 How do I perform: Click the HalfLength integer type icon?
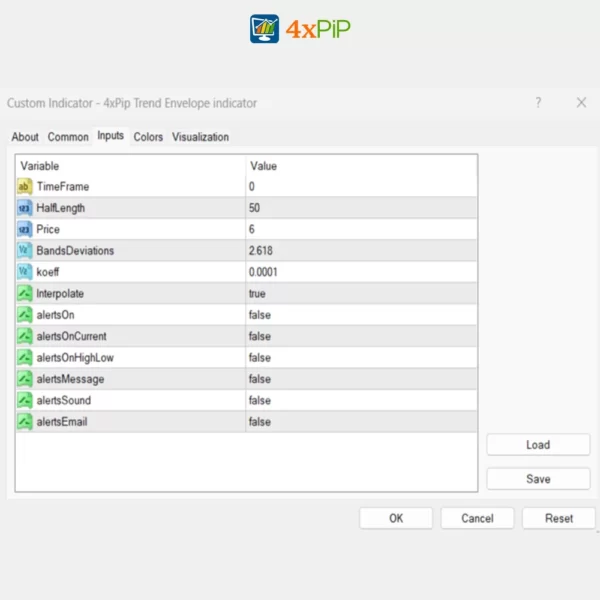(25, 208)
